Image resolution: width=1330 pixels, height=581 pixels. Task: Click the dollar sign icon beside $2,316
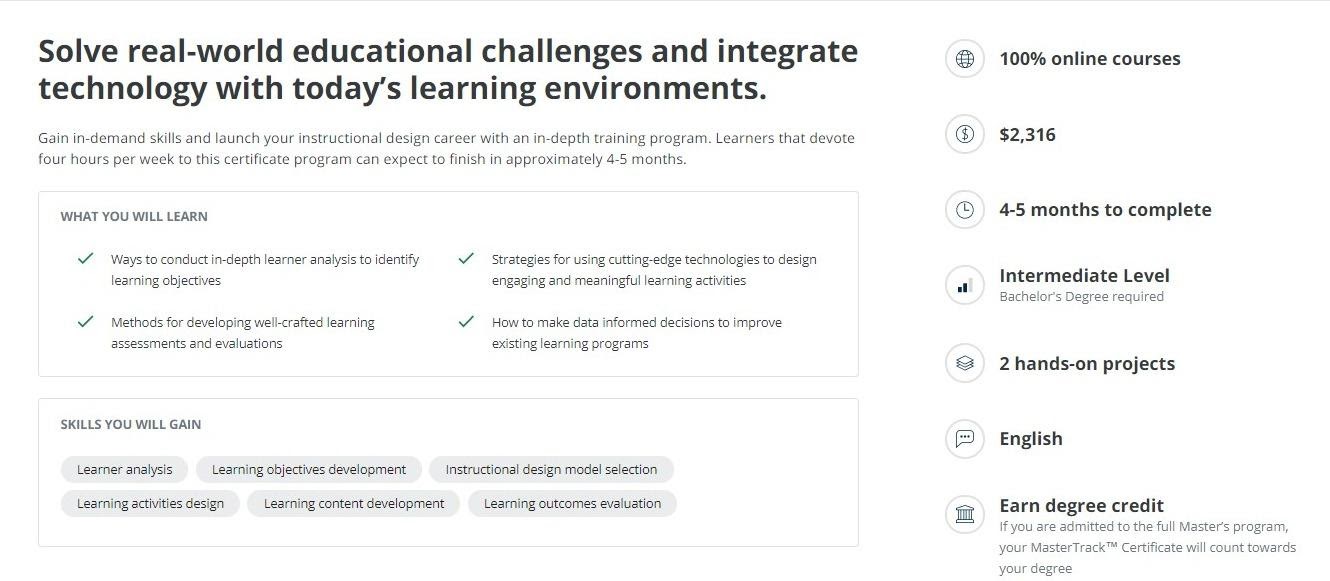click(965, 135)
